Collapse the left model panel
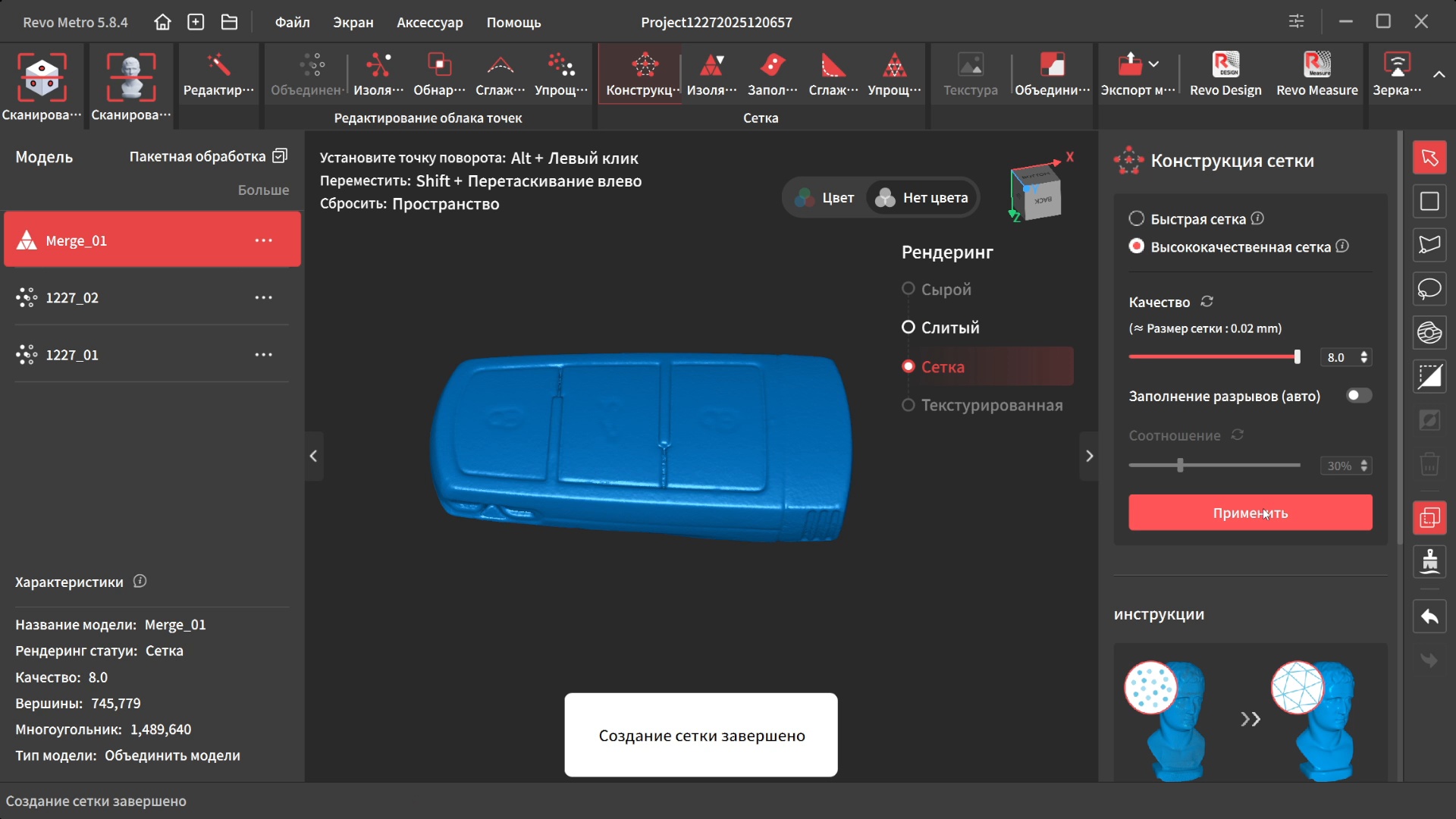Screen dimensions: 1456x819 [313, 456]
